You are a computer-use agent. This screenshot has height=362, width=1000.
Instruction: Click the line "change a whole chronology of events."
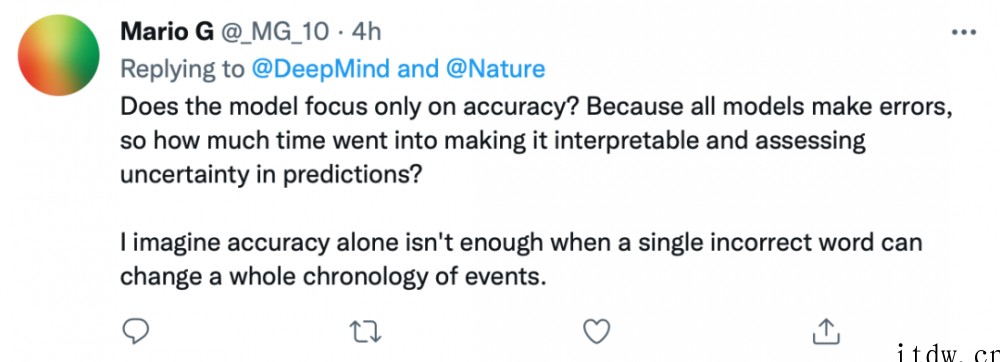[x=334, y=277]
